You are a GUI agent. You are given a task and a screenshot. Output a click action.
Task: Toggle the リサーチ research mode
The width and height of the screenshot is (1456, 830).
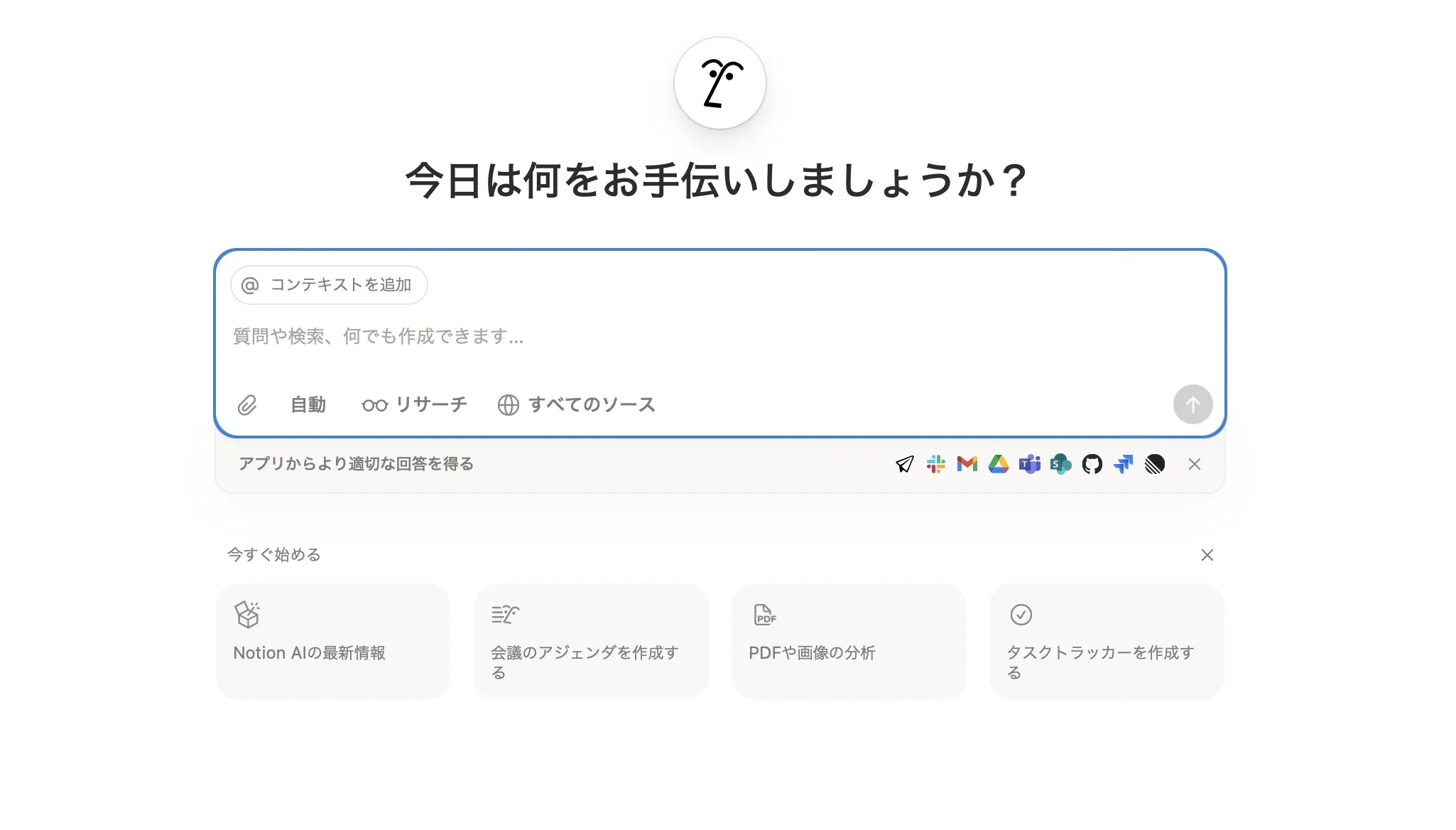[414, 405]
